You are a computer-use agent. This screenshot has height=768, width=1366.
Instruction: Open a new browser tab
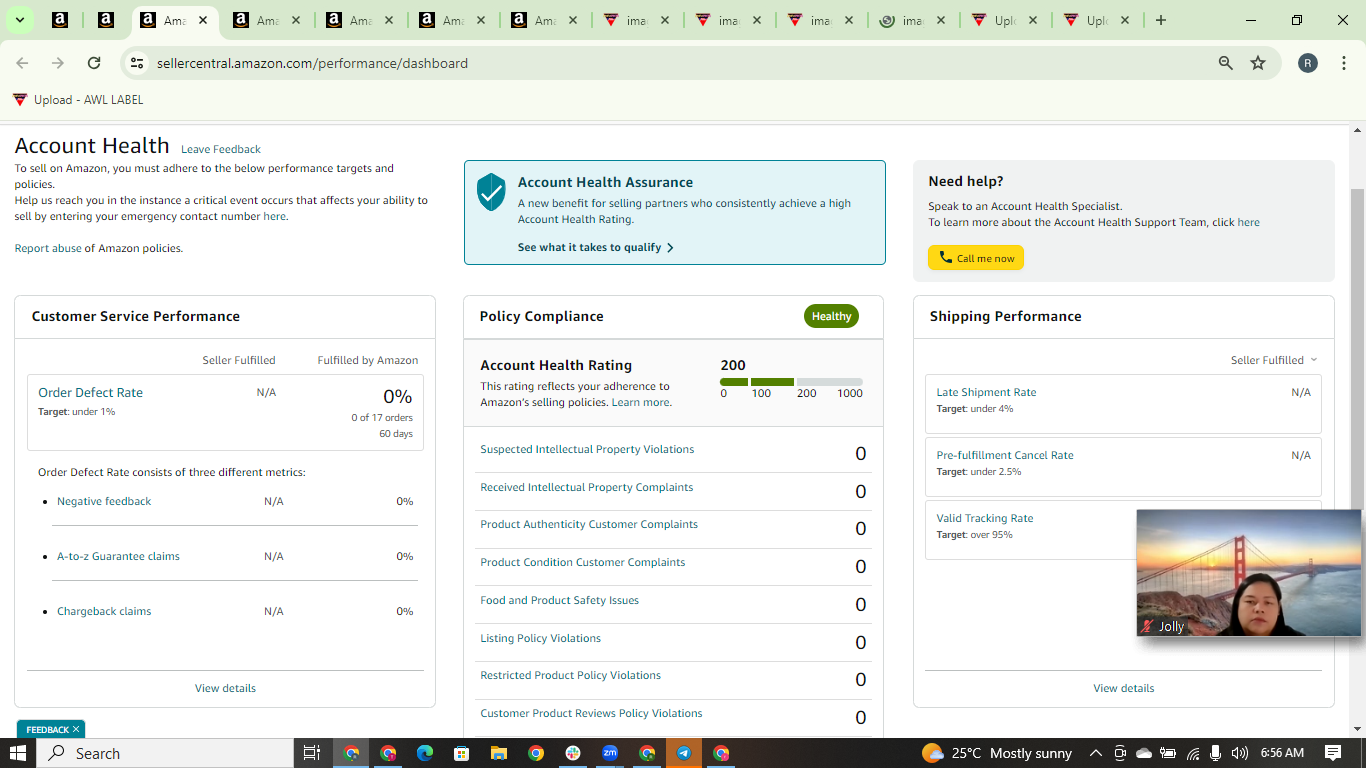tap(1160, 20)
